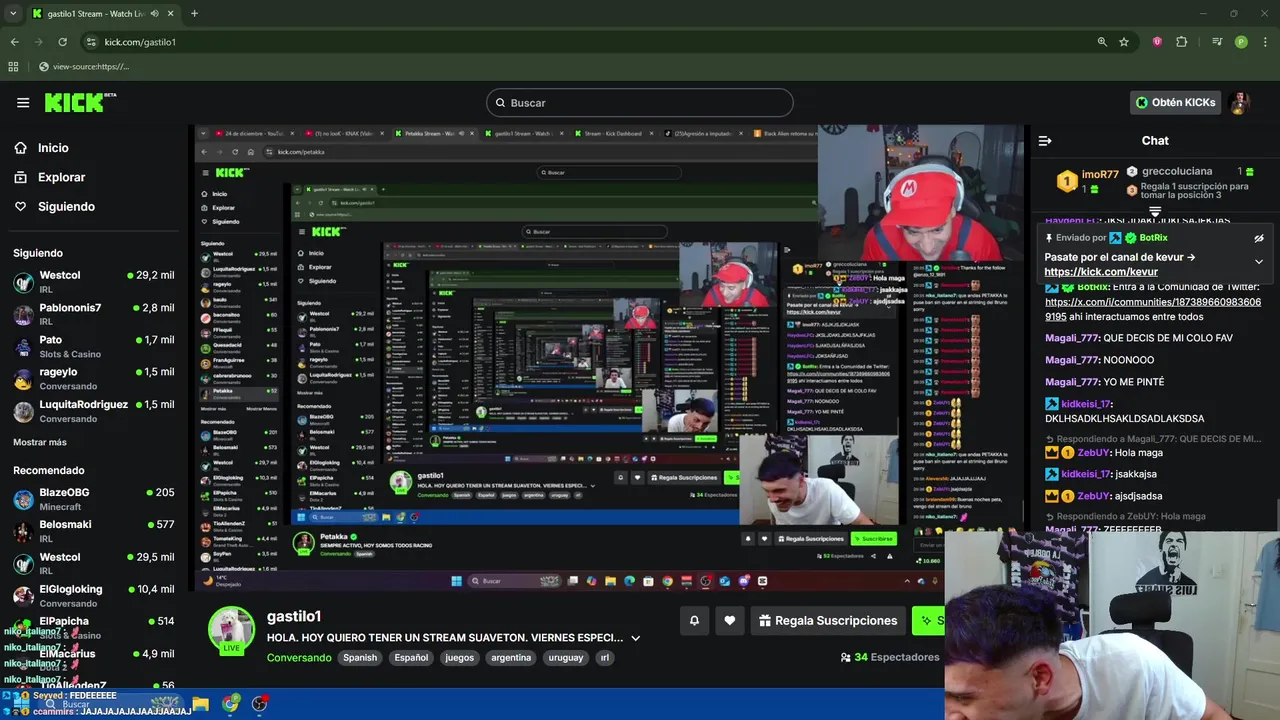
Task: Click the browser back arrow
Action: [14, 42]
